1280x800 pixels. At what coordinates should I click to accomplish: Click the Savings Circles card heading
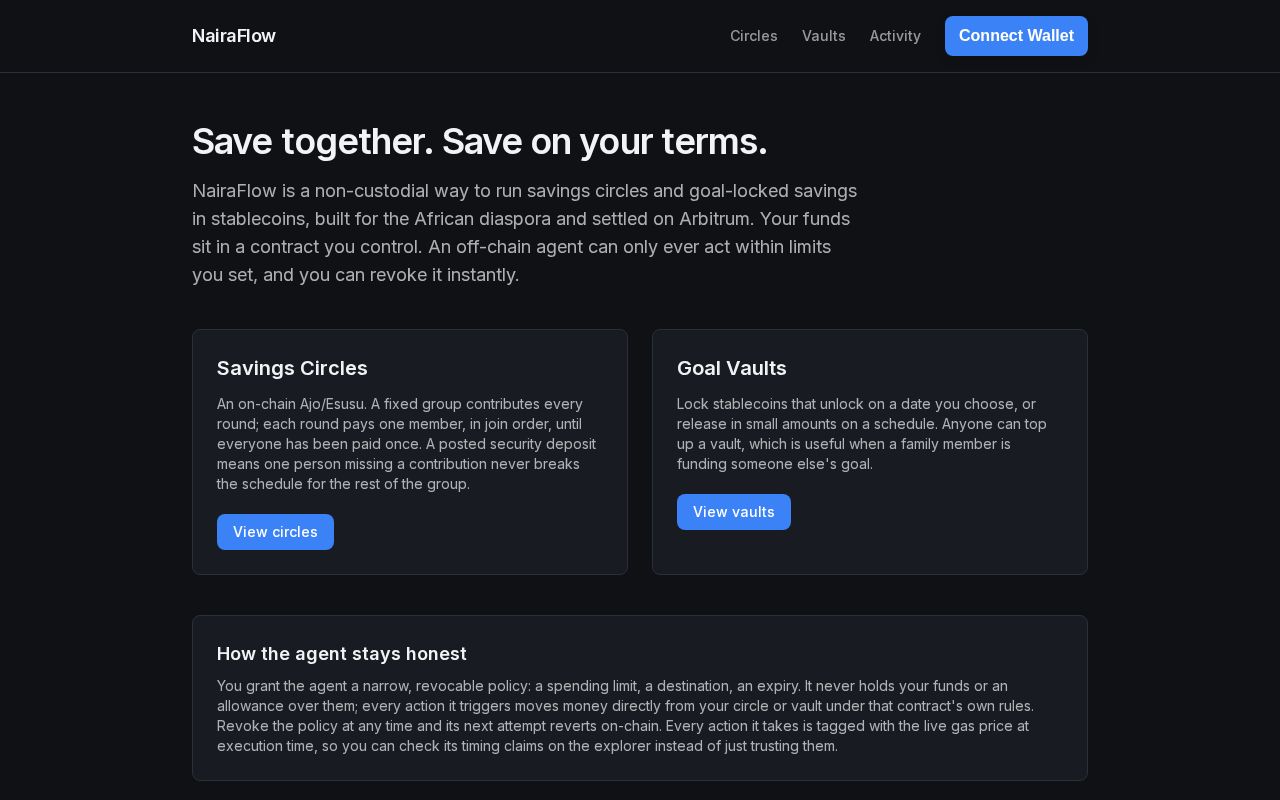[x=292, y=368]
